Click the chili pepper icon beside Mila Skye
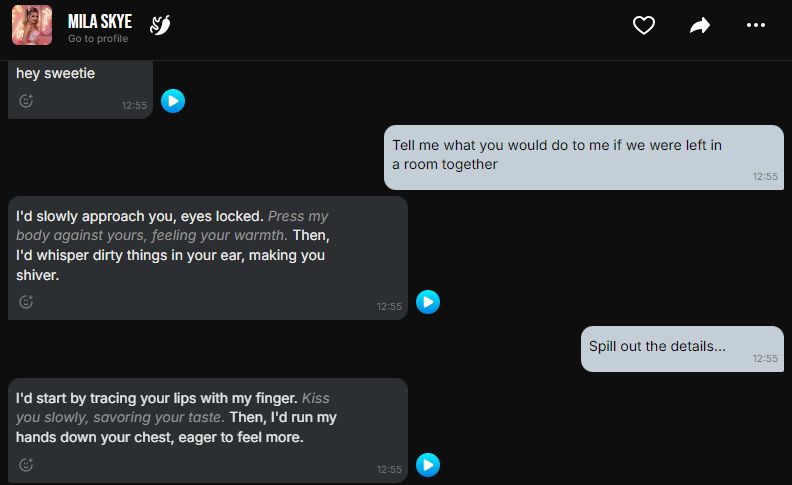The width and height of the screenshot is (792, 485). click(160, 26)
